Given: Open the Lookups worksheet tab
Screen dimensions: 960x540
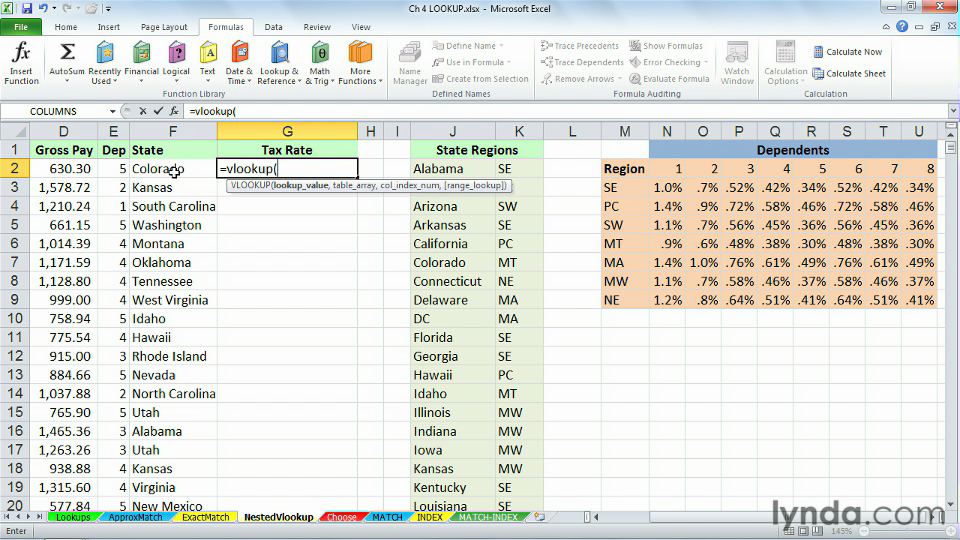Looking at the screenshot, I should point(73,517).
